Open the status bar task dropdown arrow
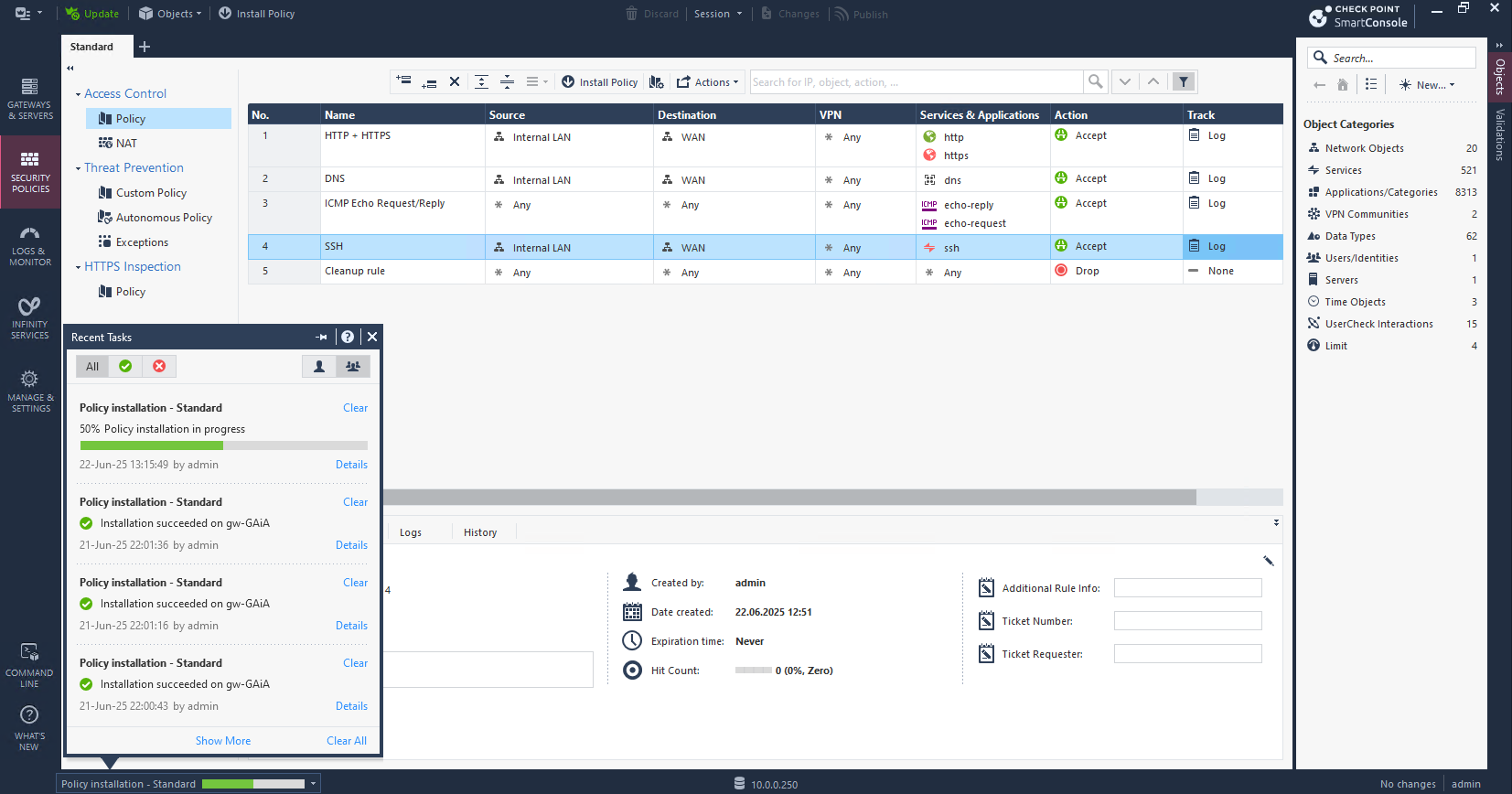The image size is (1512, 794). tap(314, 783)
